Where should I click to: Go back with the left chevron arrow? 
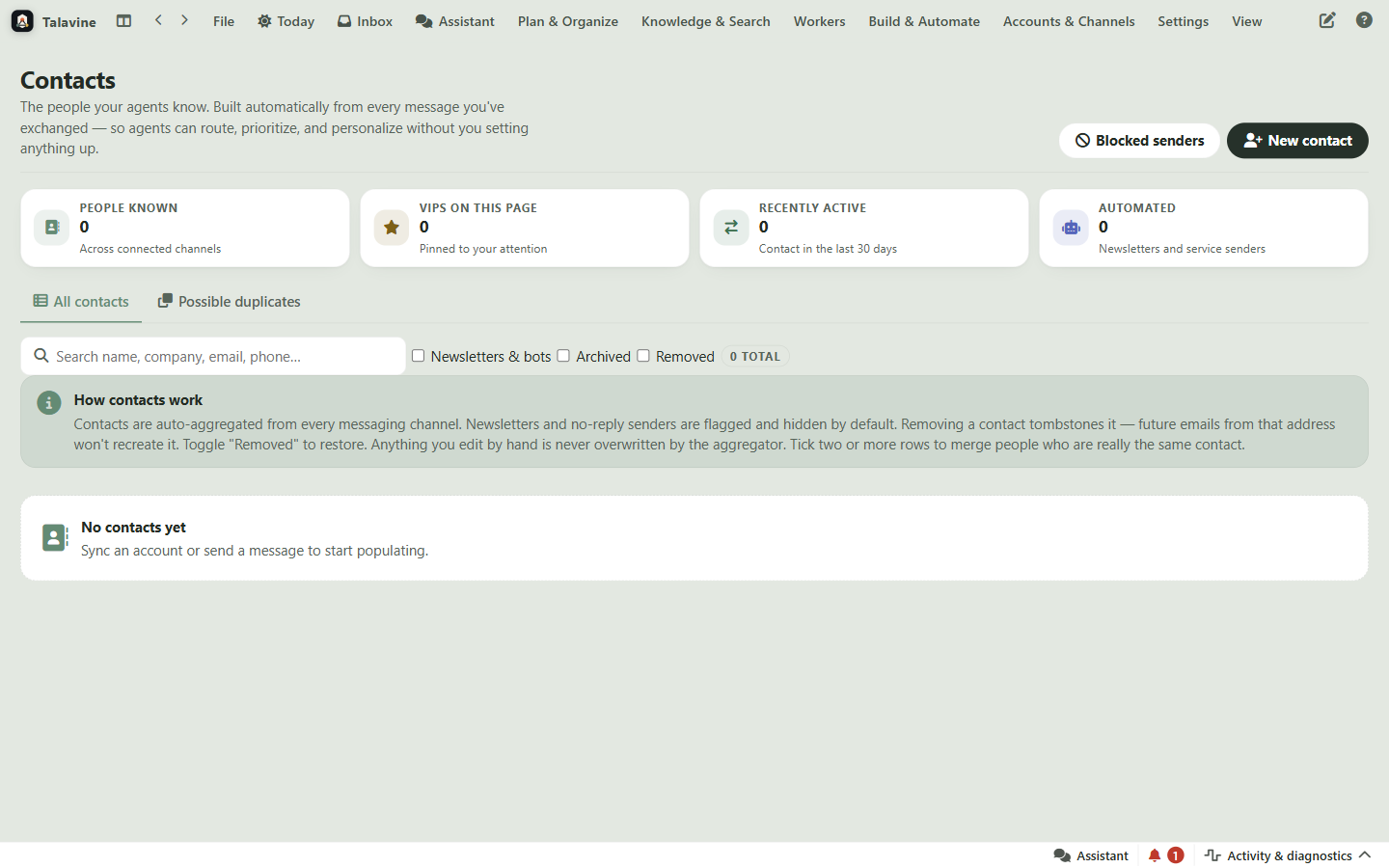158,20
